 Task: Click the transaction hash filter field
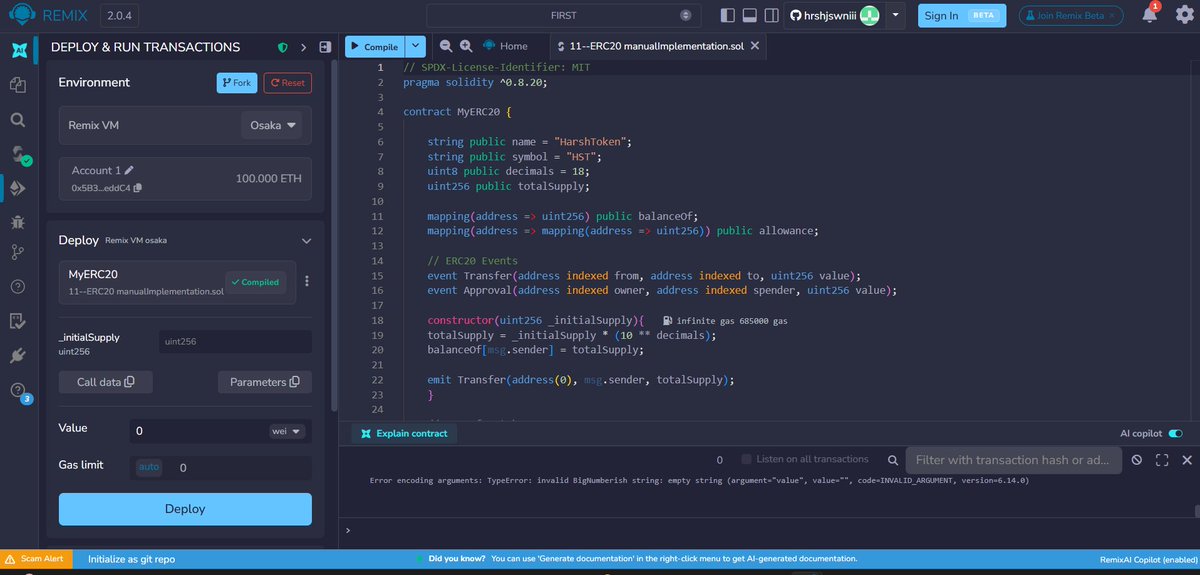(1013, 460)
